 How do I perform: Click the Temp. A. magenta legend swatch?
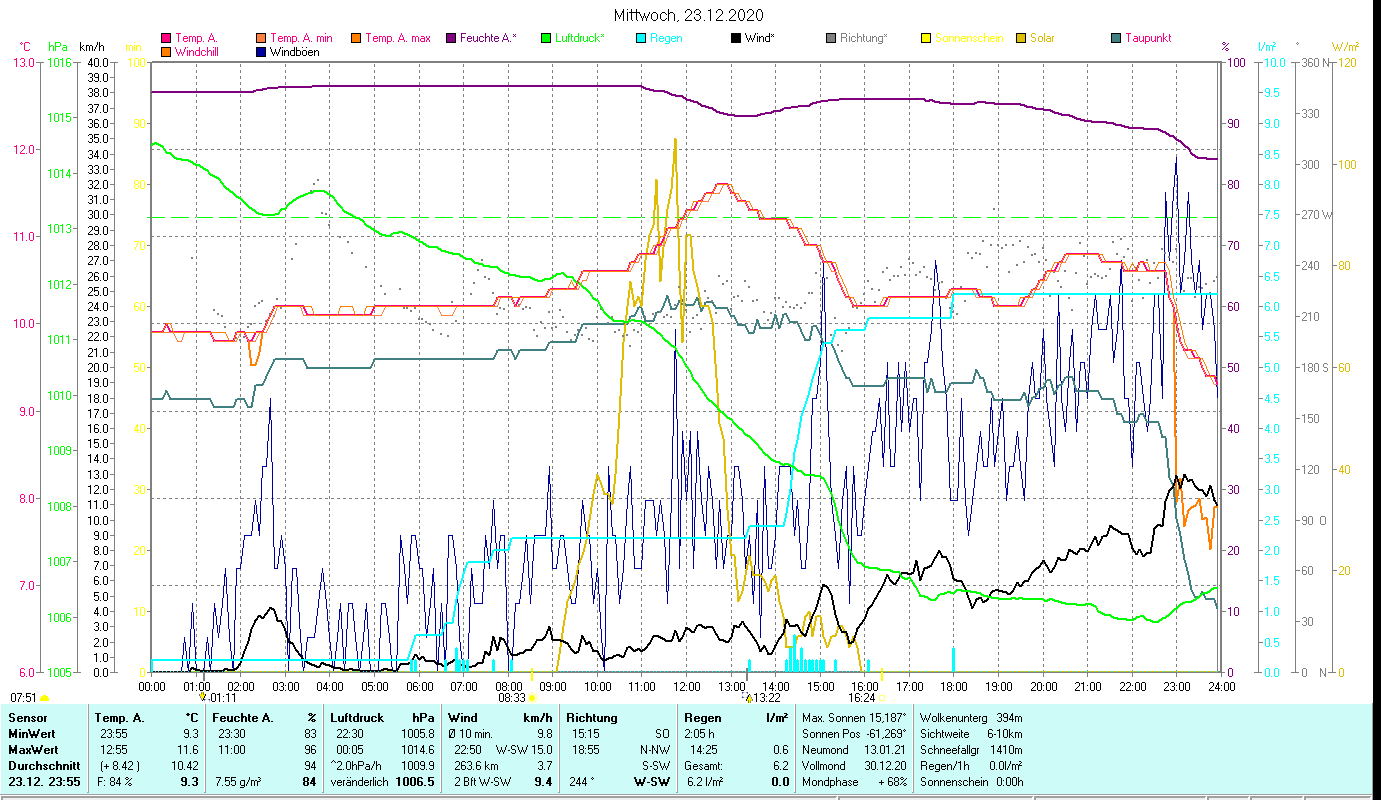[x=166, y=39]
